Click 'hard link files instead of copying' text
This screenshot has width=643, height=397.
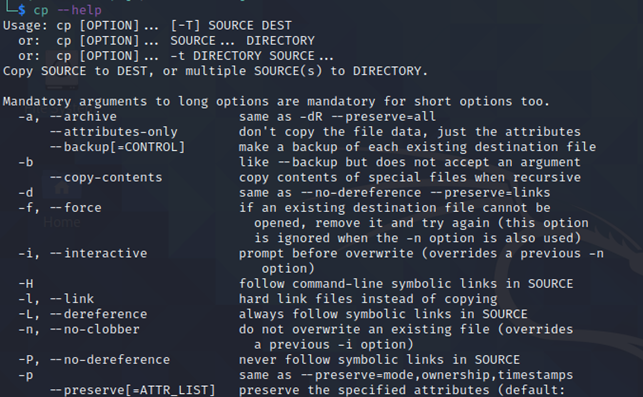point(368,299)
